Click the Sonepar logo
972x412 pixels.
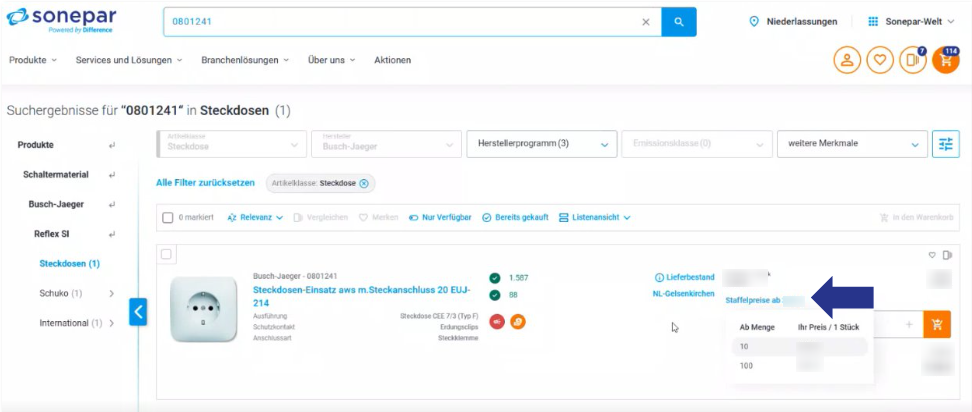[x=61, y=21]
